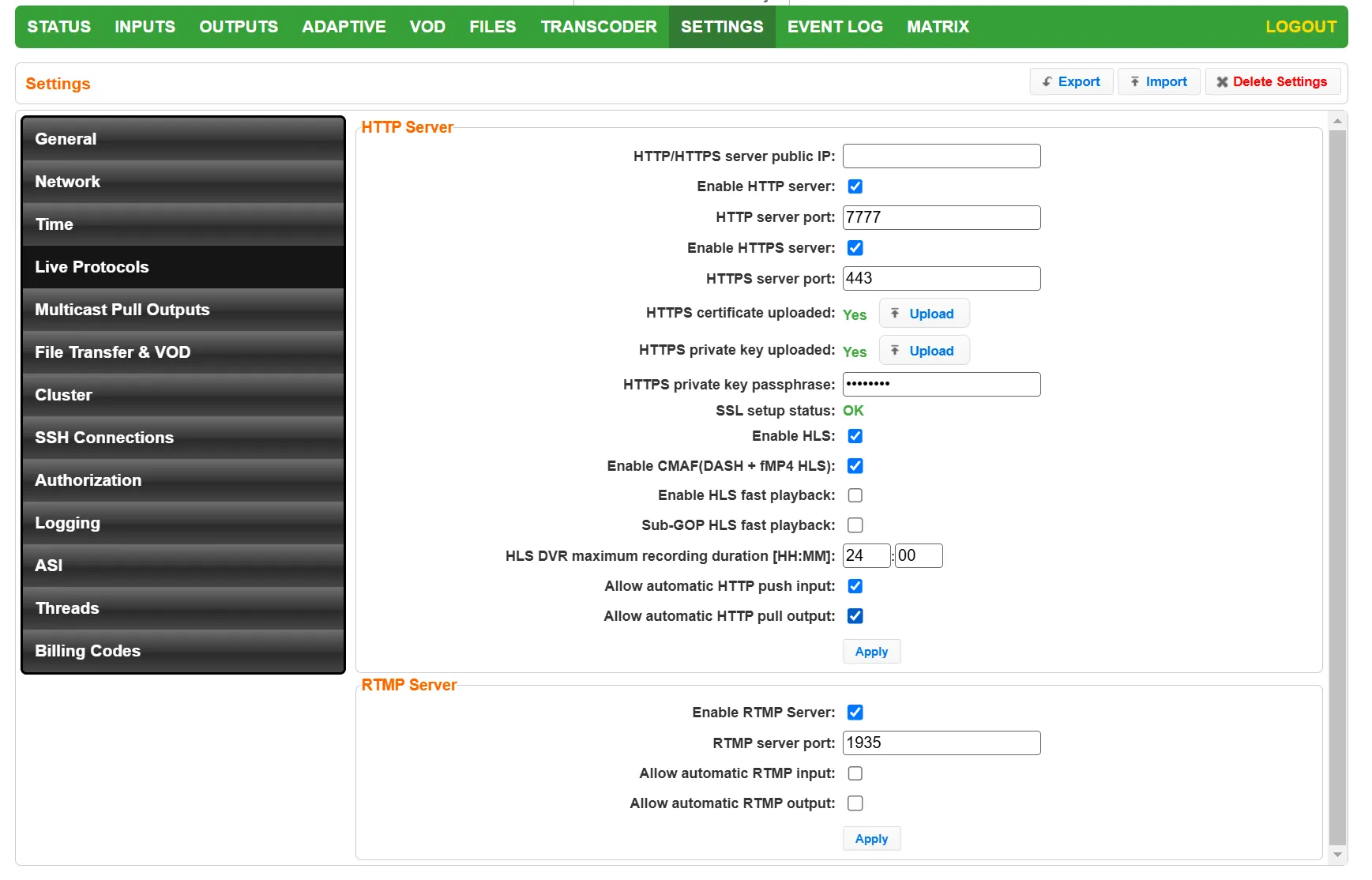The height and width of the screenshot is (880, 1372).
Task: Click the RTMP server port field
Action: [x=942, y=743]
